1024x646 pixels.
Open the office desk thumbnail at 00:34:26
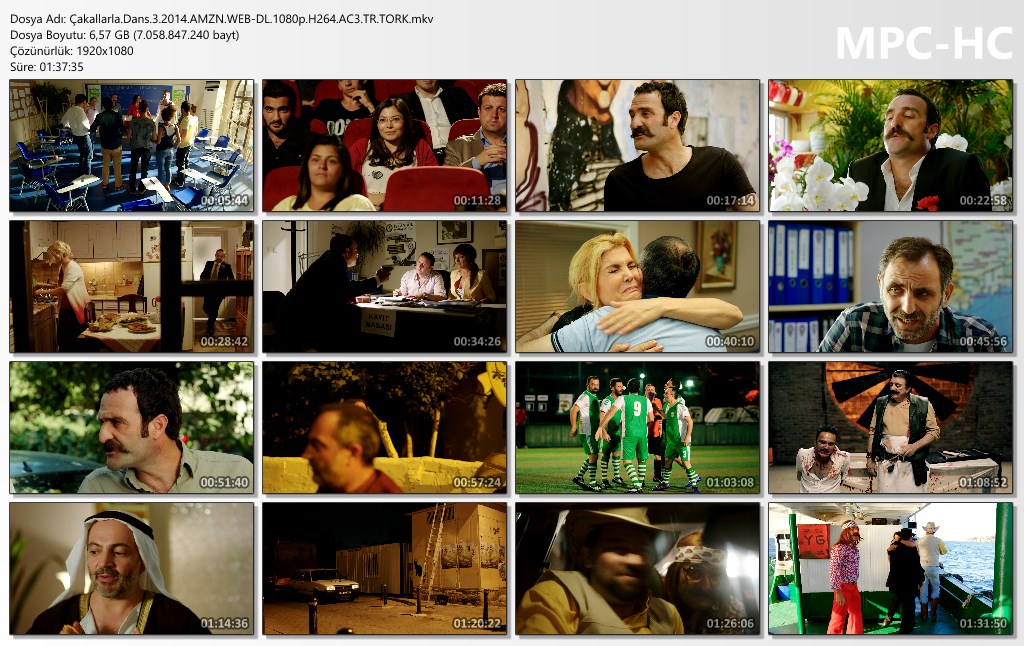coord(384,287)
